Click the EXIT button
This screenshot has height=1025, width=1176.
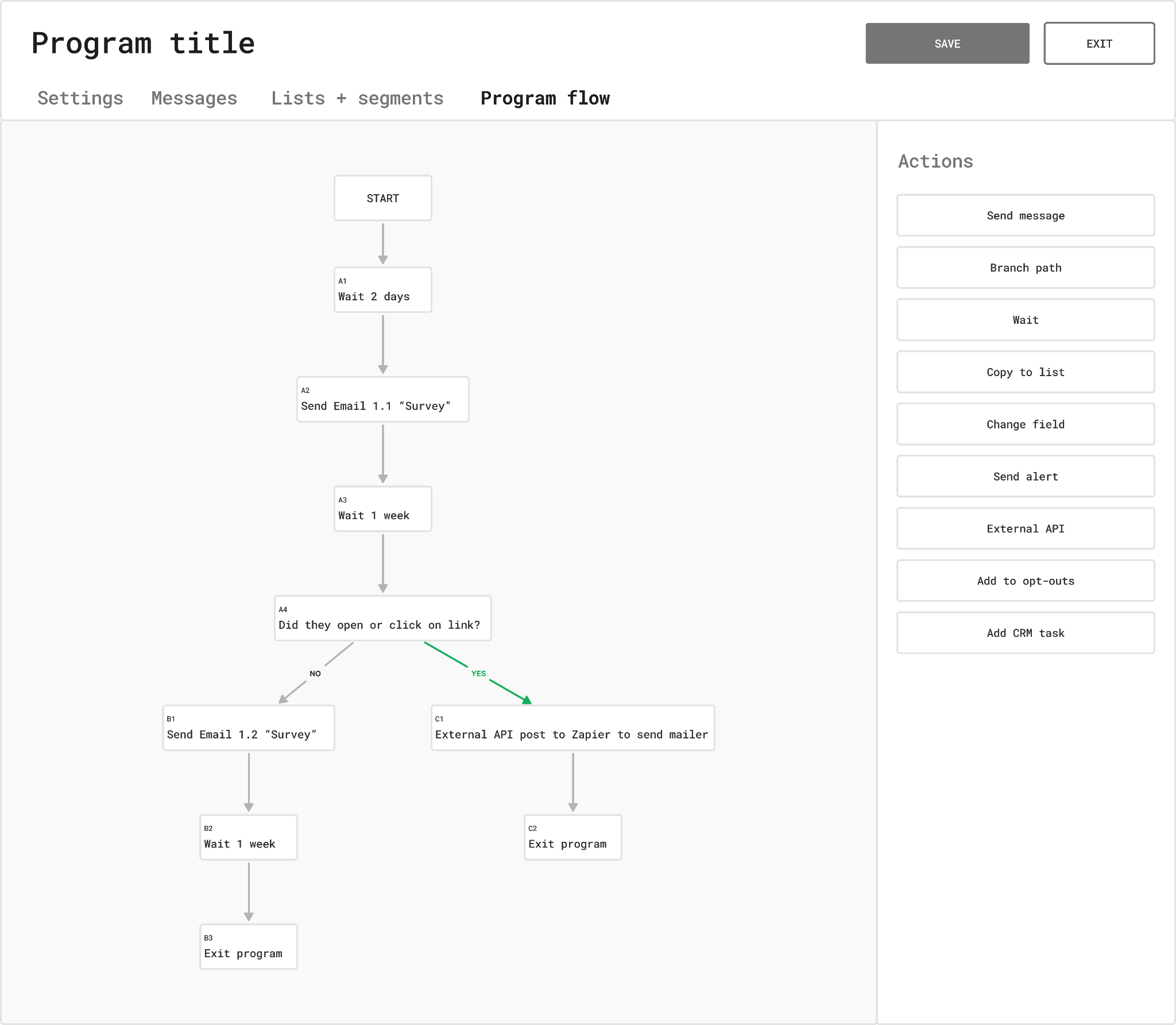pos(1098,44)
